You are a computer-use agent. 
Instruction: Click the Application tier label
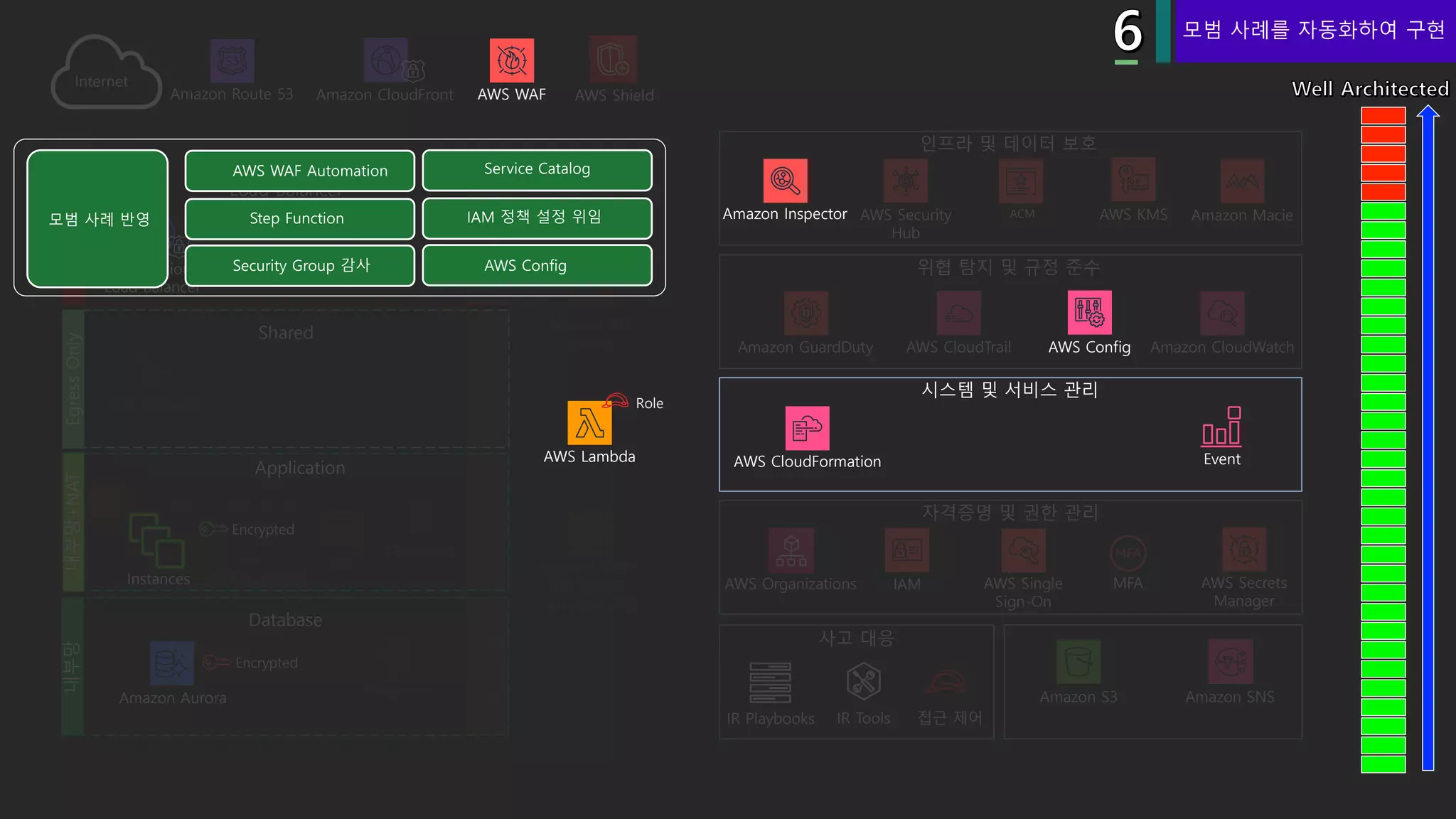coord(300,468)
